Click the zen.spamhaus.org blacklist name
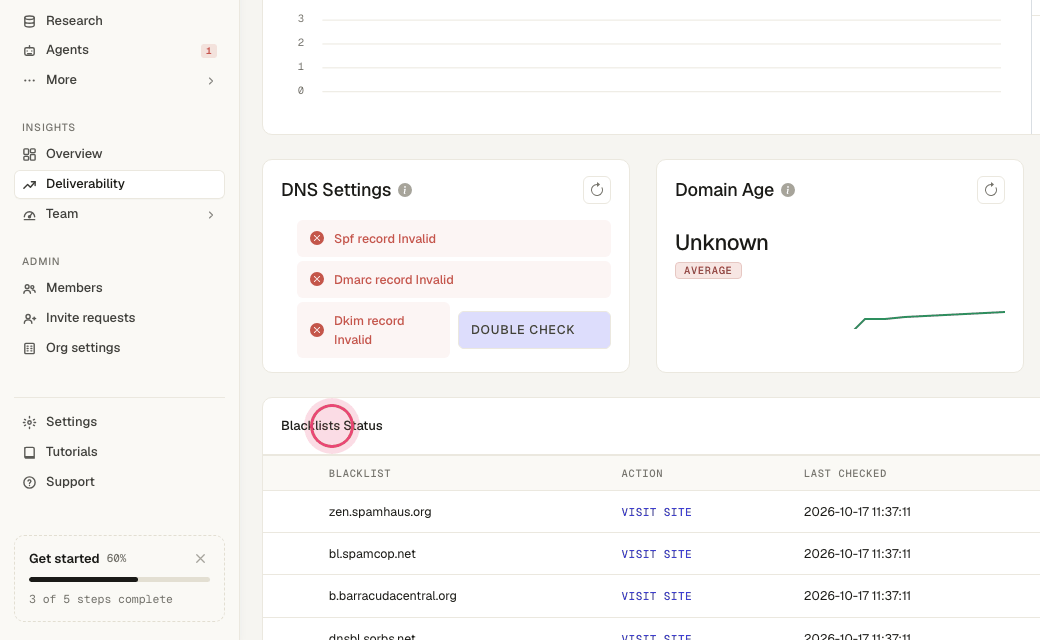Screen dimensions: 1040x640 380,512
